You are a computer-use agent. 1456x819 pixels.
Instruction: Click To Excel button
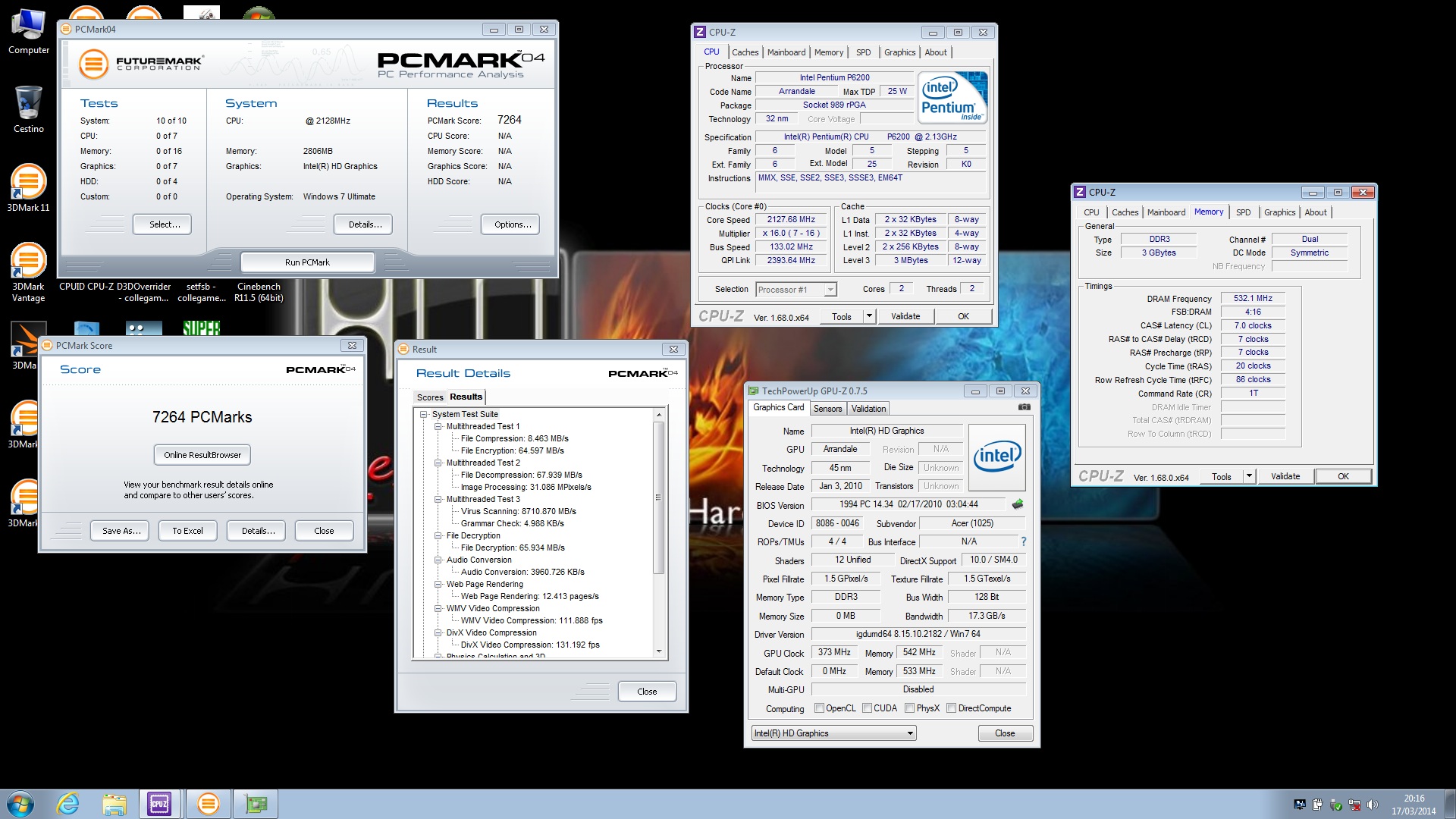click(x=187, y=531)
